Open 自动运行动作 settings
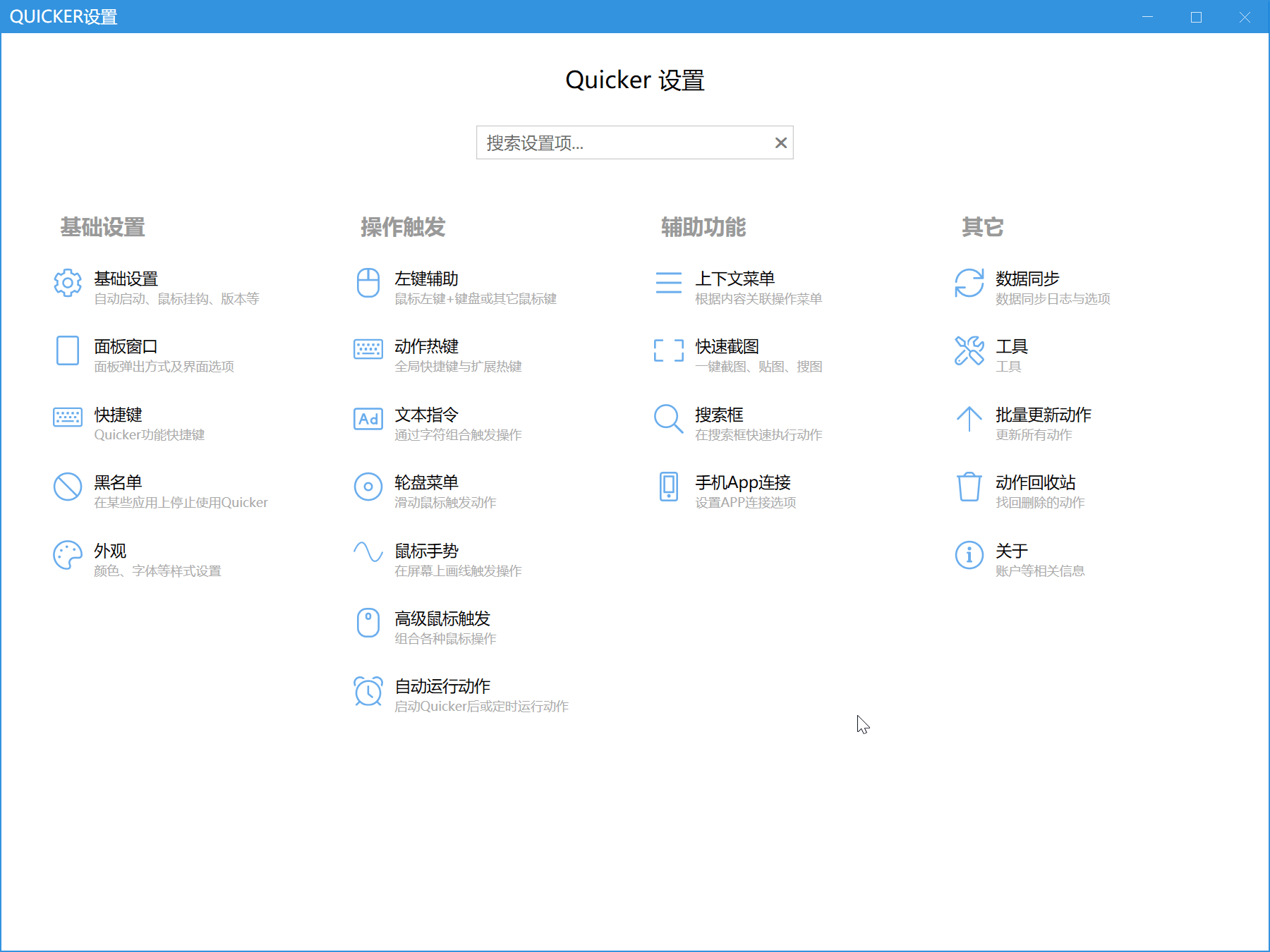1270x952 pixels. (x=461, y=695)
